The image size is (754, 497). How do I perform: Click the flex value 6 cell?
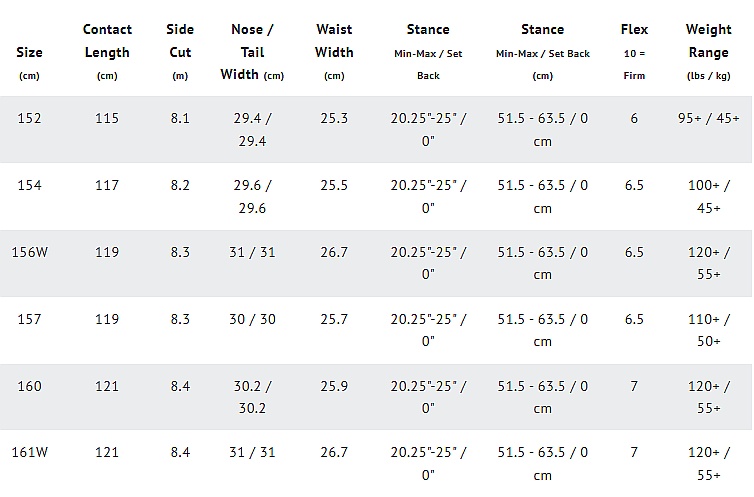point(634,119)
